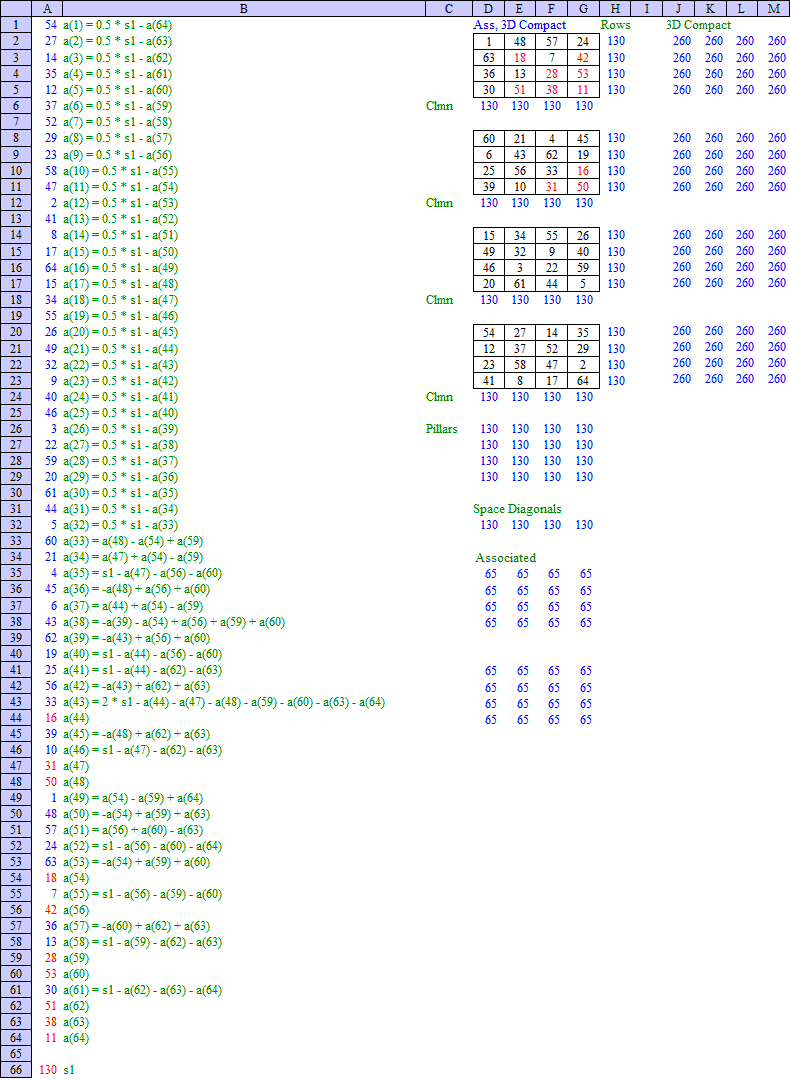This screenshot has width=790, height=1080.
Task: Click cell with 61 in third grid
Action: point(520,284)
